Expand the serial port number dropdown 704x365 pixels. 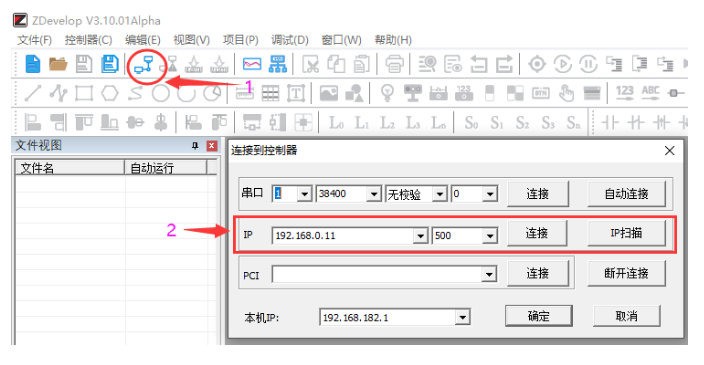305,194
